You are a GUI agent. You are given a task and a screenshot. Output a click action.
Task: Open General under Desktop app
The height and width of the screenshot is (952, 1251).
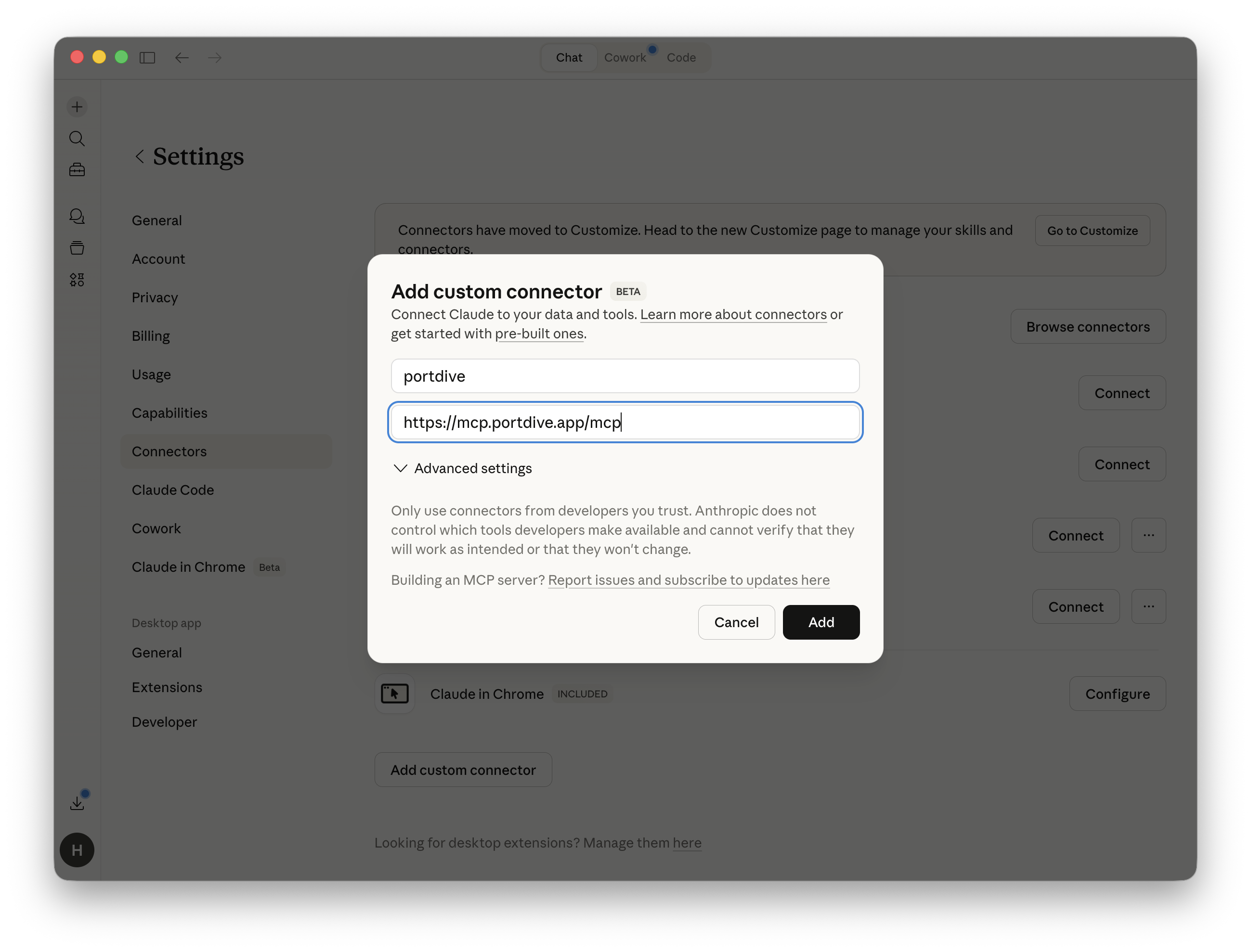point(226,653)
